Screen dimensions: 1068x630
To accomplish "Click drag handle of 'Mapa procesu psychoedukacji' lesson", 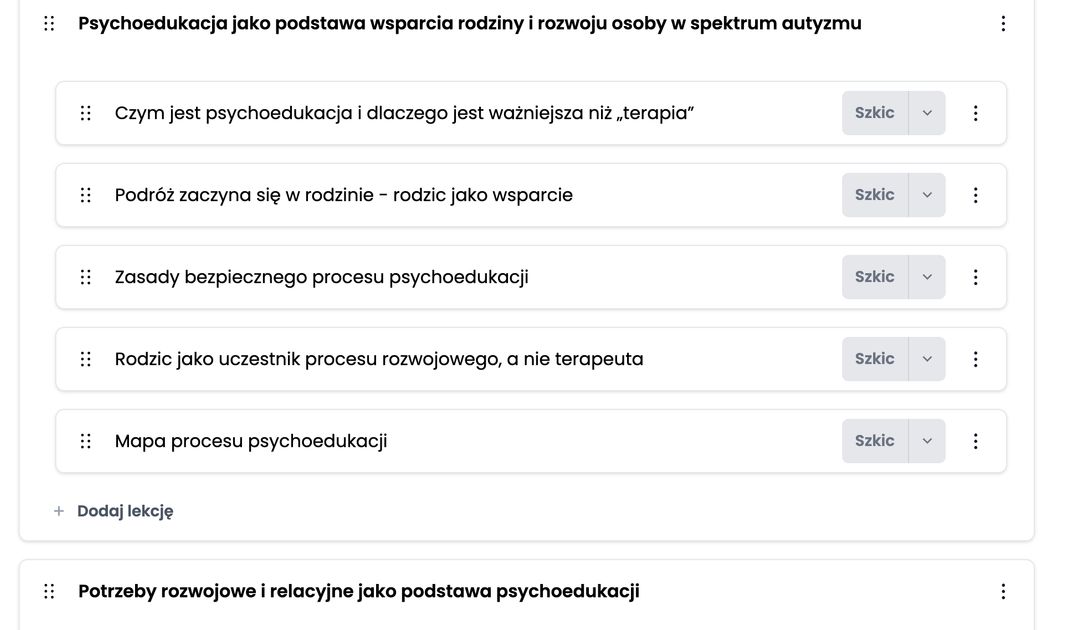I will pos(85,441).
